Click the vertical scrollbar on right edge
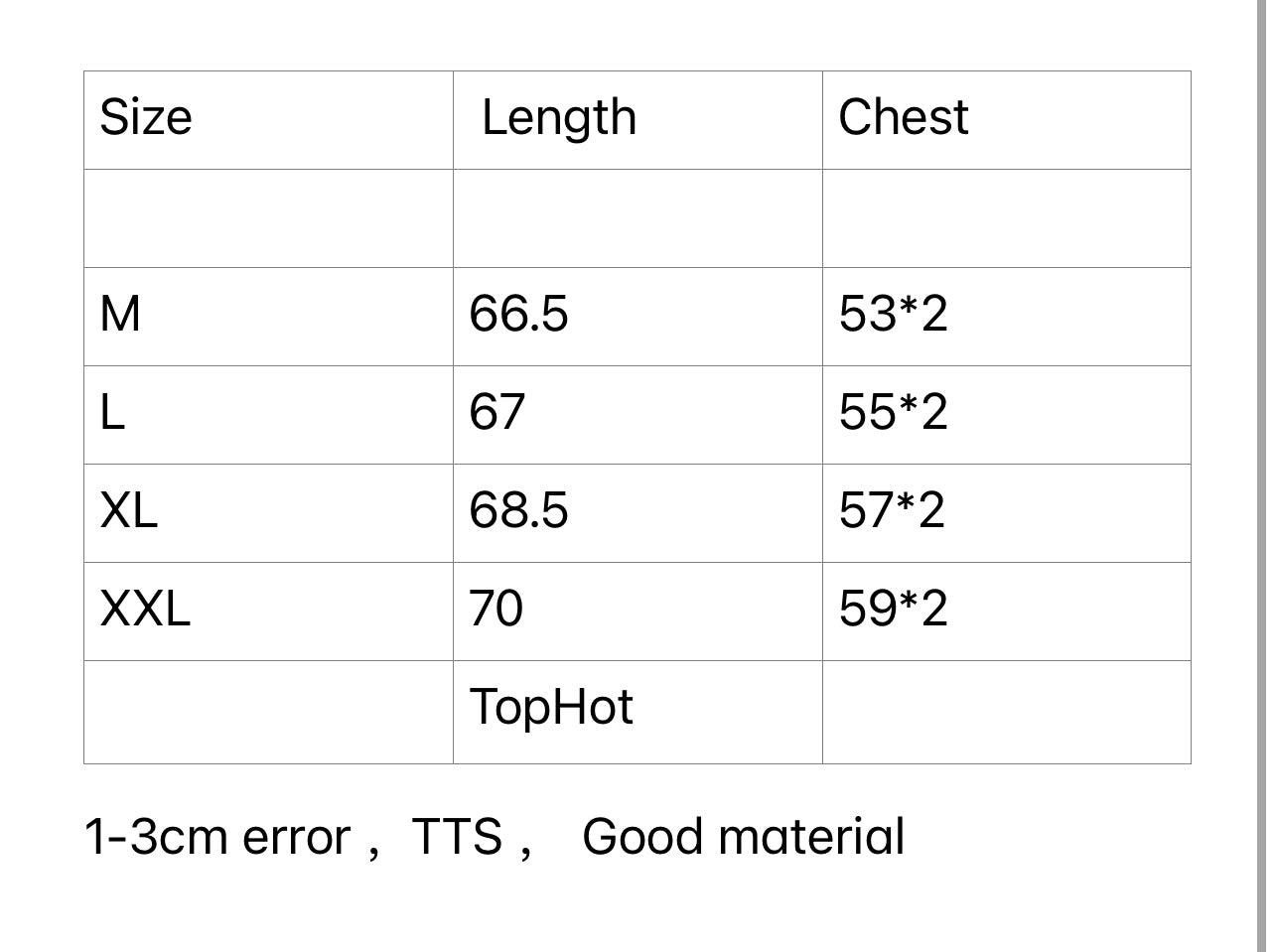 (1263, 476)
